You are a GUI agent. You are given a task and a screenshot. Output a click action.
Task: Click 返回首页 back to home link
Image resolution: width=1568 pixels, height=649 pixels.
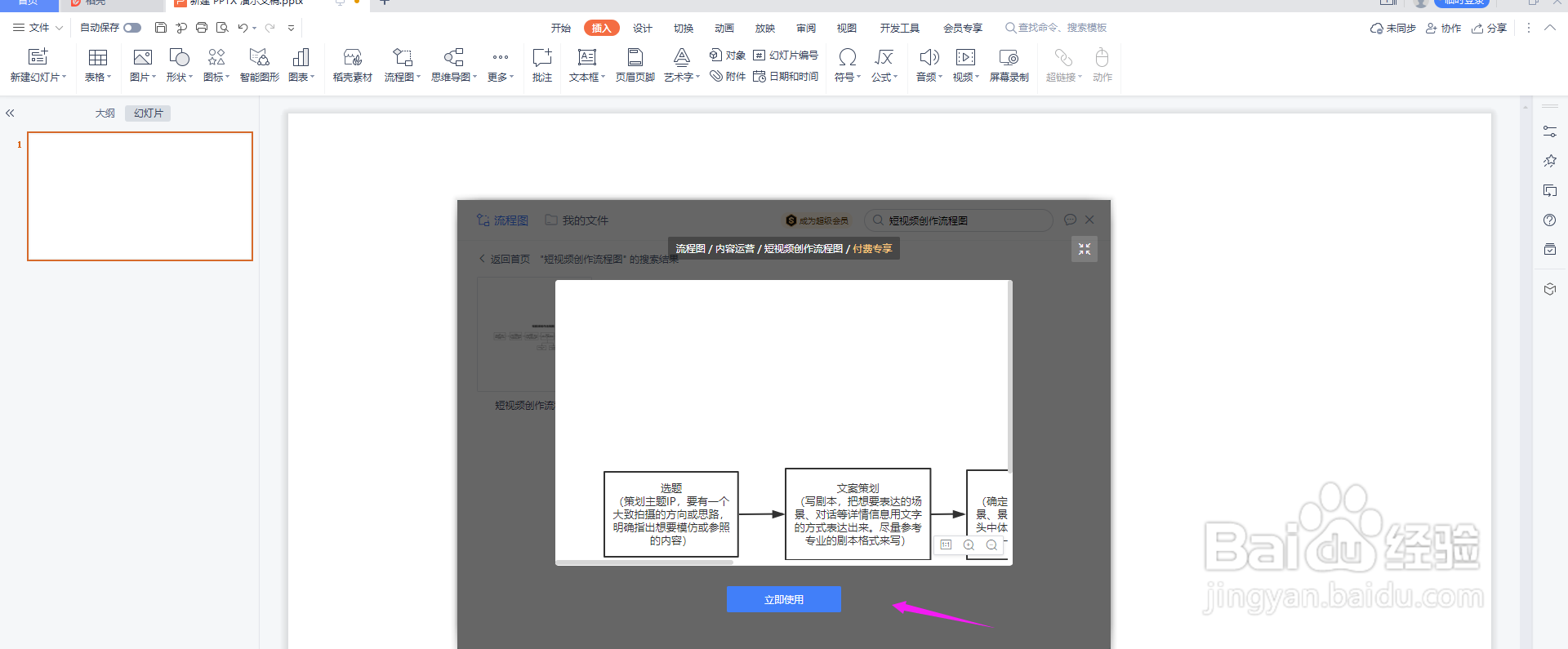[x=504, y=259]
